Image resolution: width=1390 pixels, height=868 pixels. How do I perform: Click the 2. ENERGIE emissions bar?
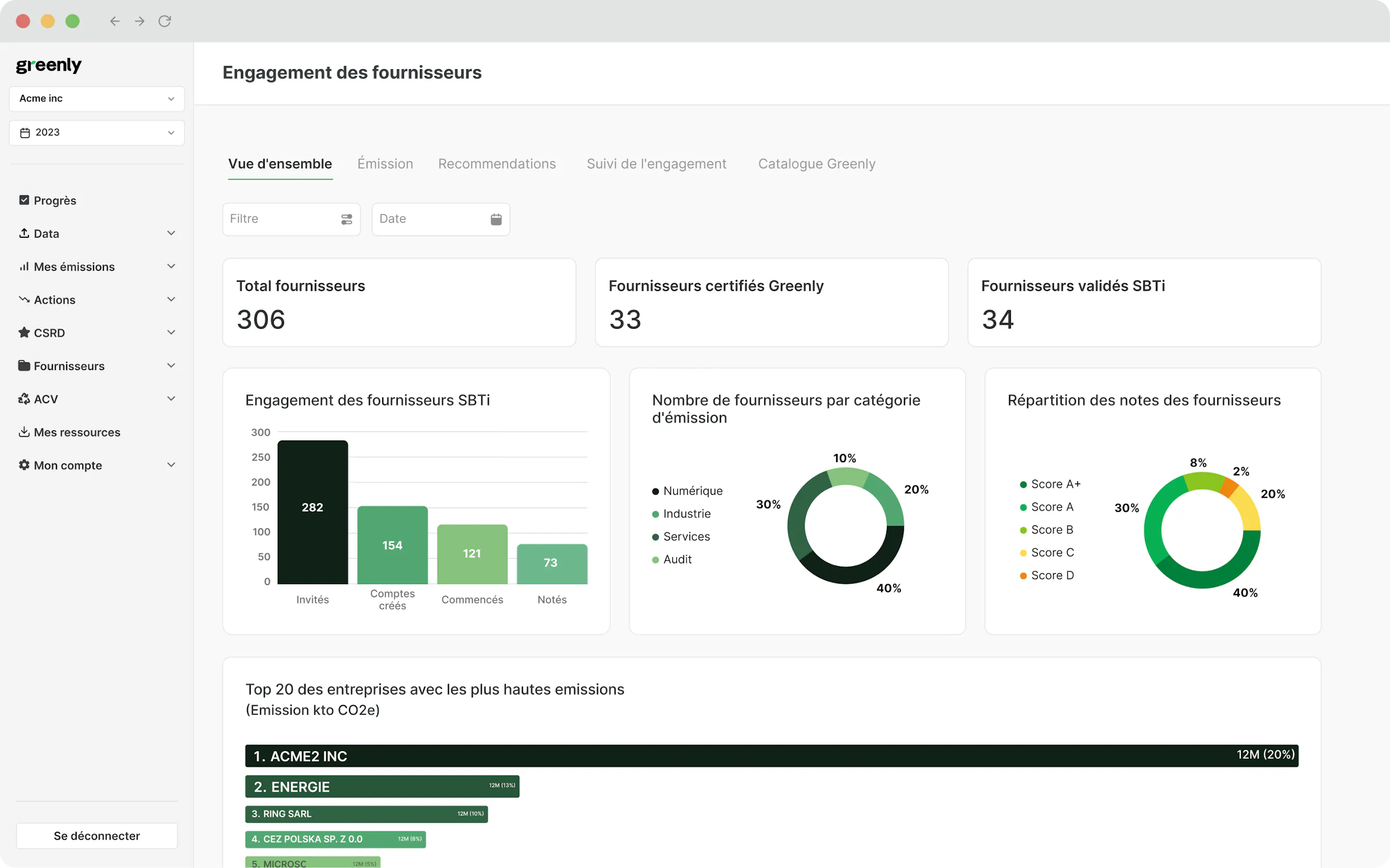click(382, 786)
